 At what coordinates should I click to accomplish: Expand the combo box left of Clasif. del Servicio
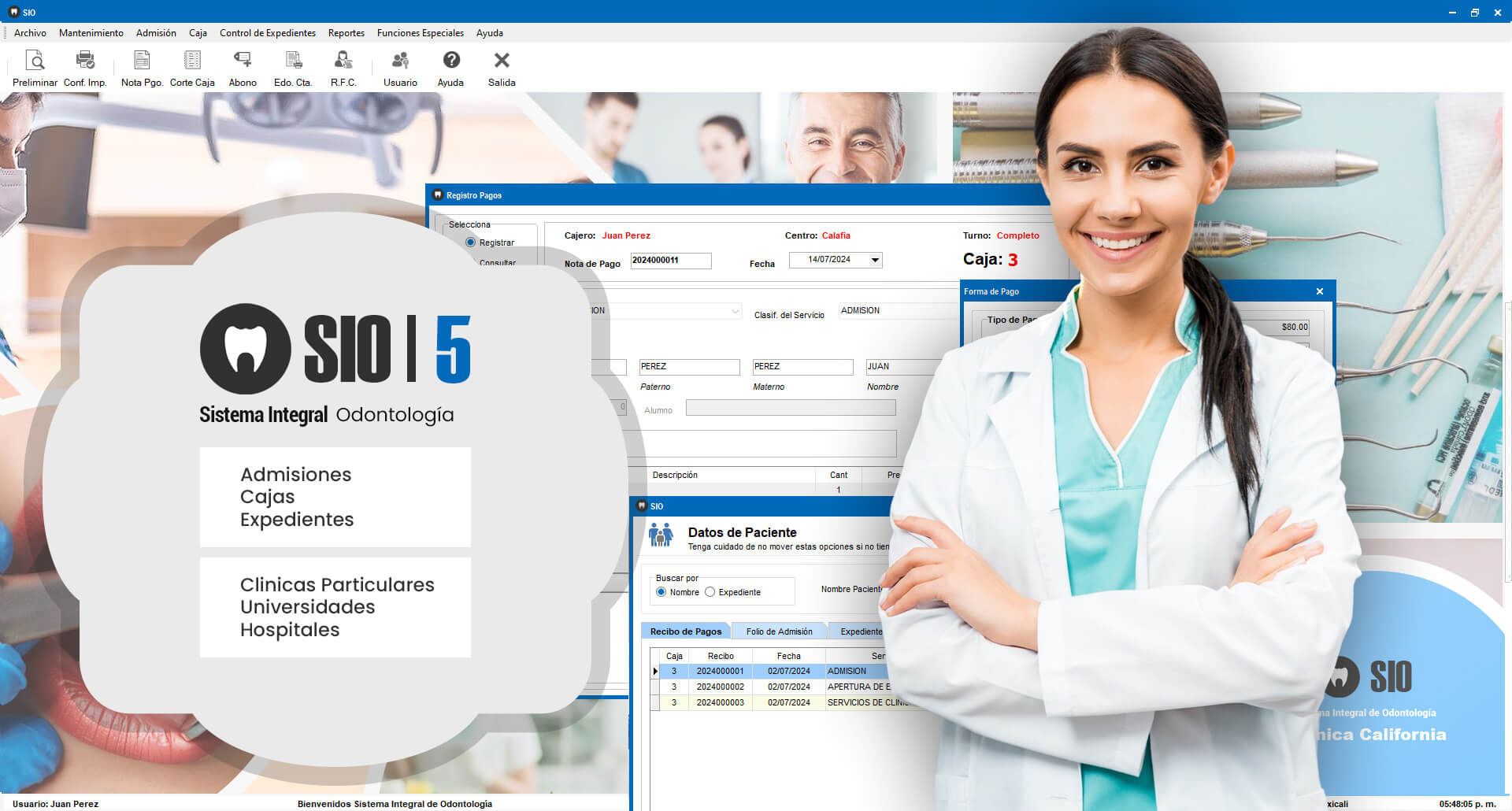coord(735,311)
